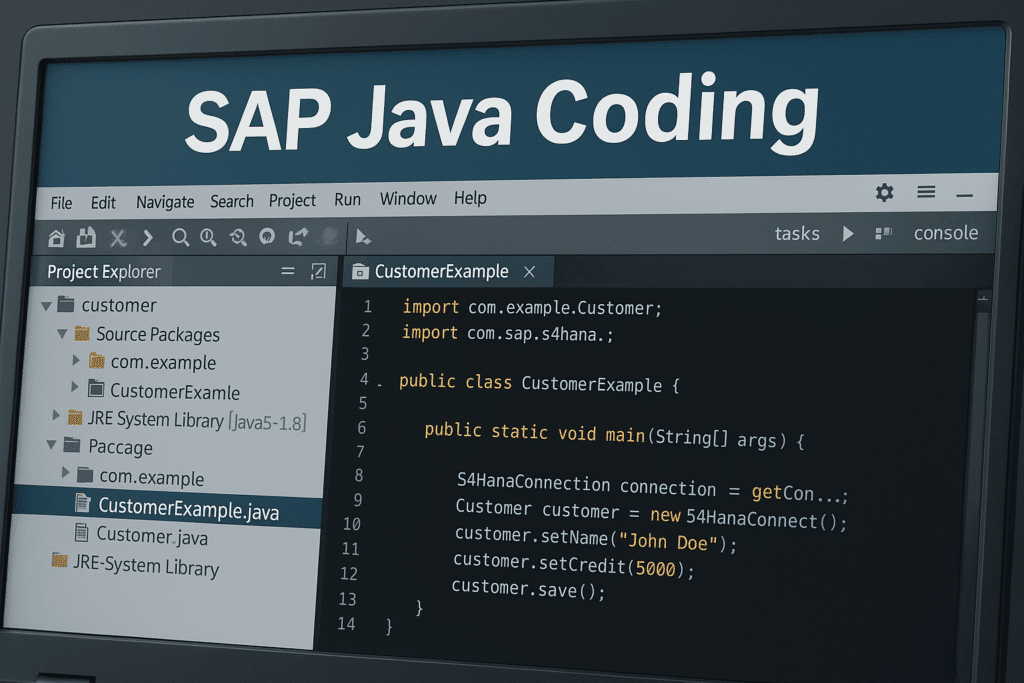Click the JRE System Library [Java5-1.8] icon
The height and width of the screenshot is (683, 1024).
pos(75,417)
